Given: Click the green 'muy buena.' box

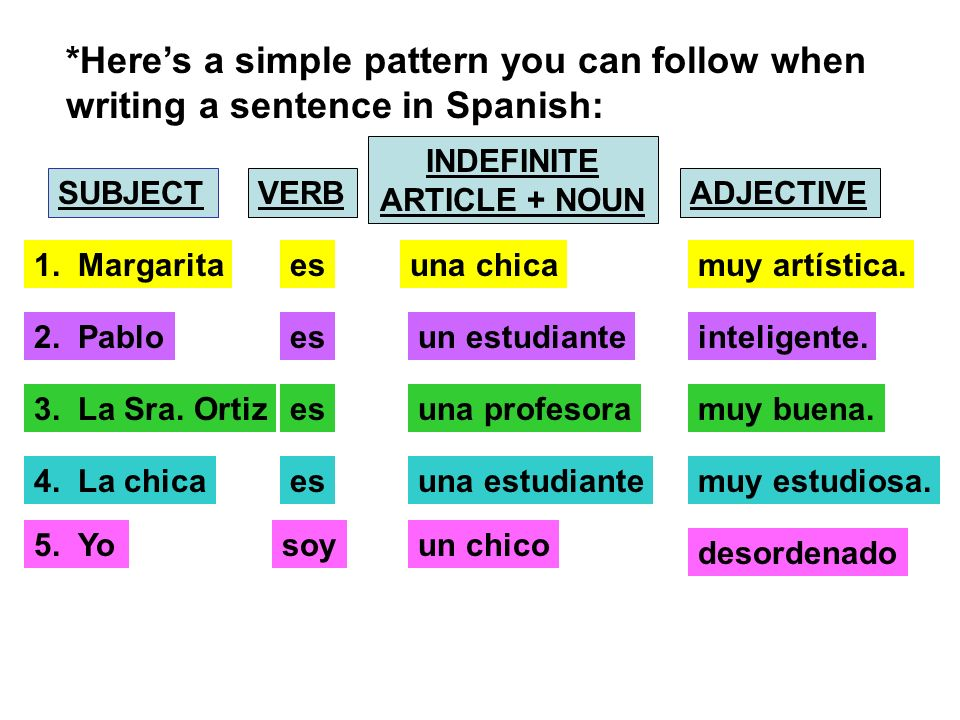Looking at the screenshot, I should click(787, 408).
